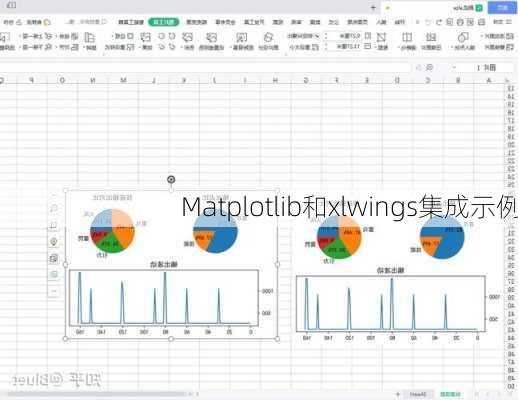Select row 13 header
Image resolution: width=518 pixels, height=400 pixels.
point(511,89)
